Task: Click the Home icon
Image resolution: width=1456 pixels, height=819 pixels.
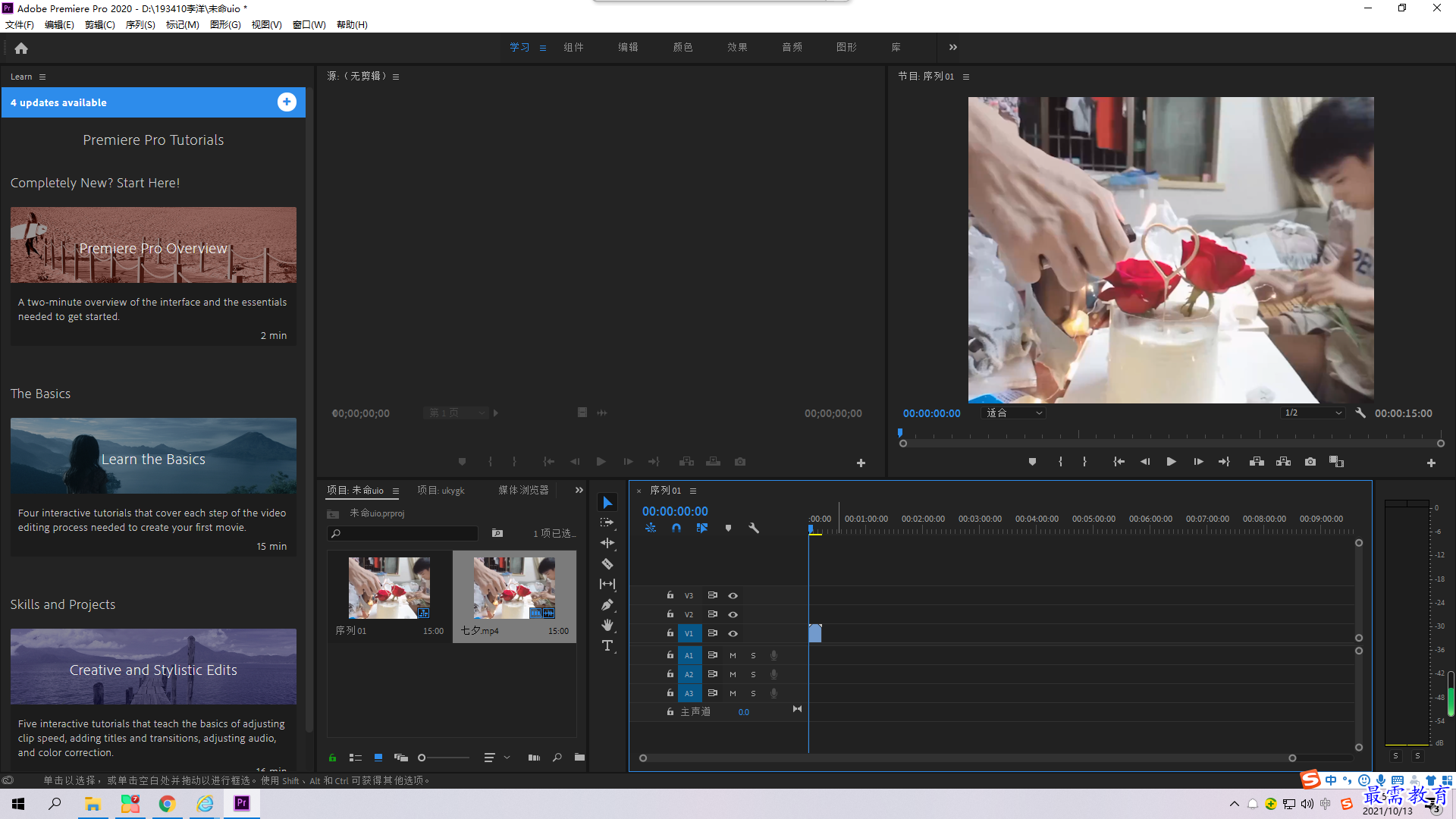Action: (x=21, y=49)
